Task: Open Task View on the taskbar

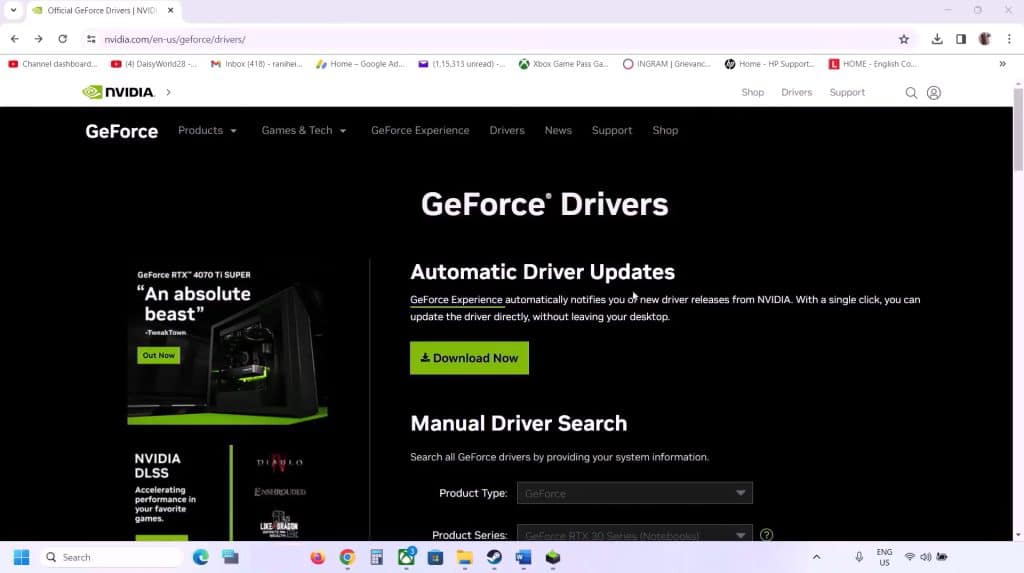Action: point(230,557)
